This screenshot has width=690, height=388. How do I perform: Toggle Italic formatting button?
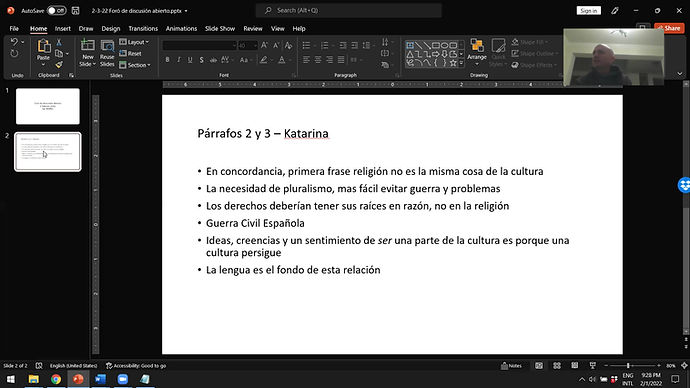tap(179, 60)
